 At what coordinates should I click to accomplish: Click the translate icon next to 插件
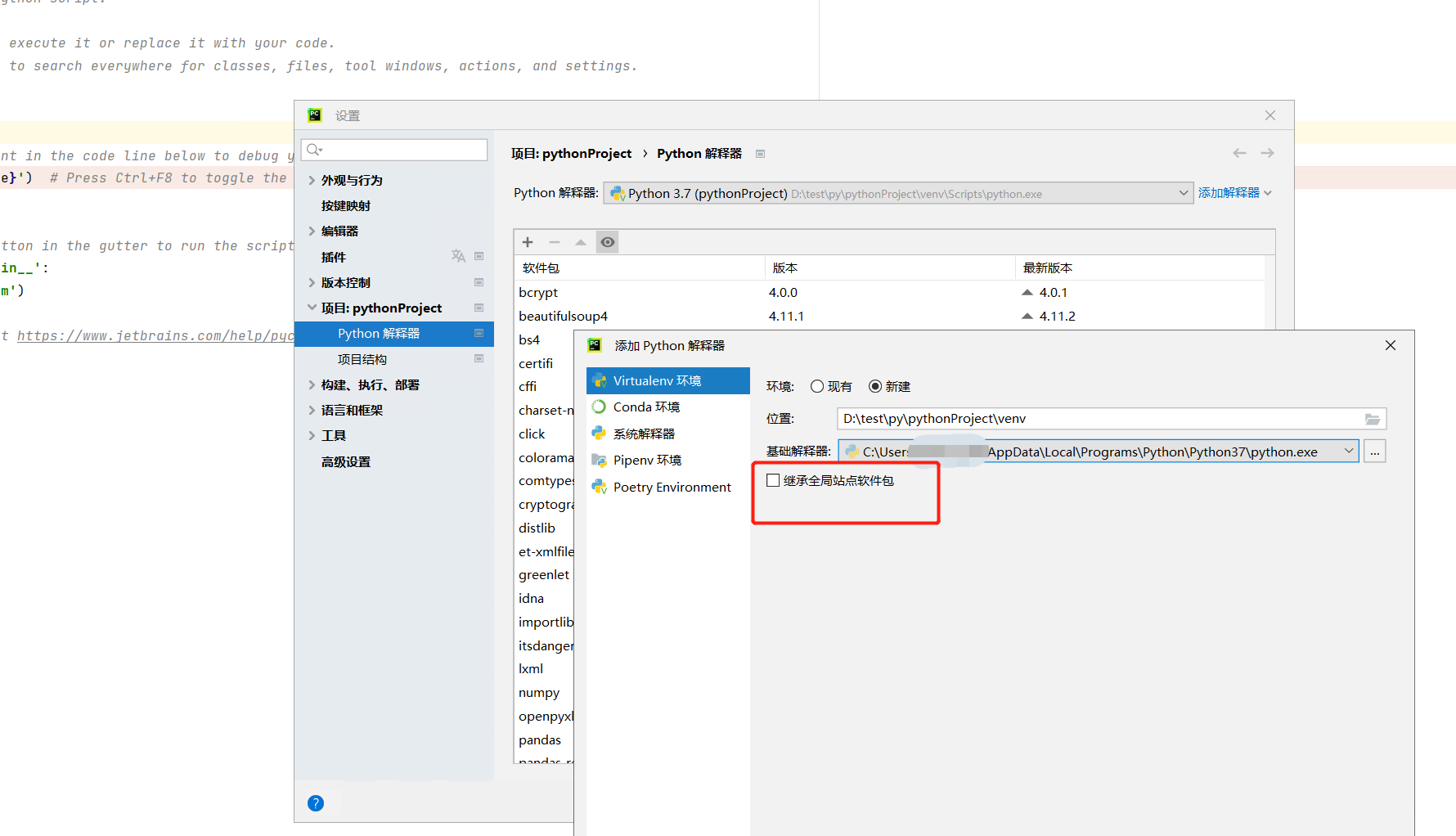coord(458,256)
